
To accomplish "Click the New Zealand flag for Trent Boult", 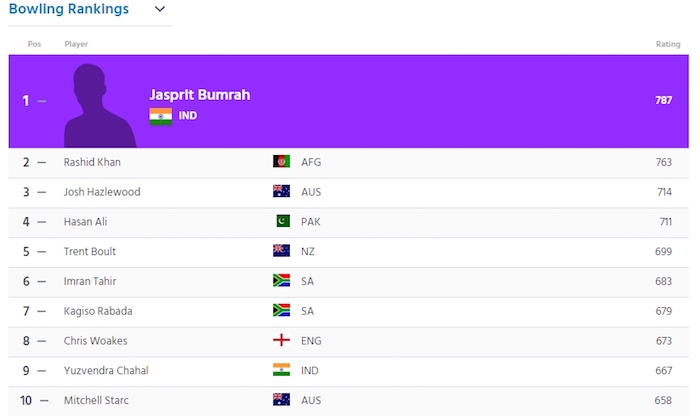I will (281, 251).
